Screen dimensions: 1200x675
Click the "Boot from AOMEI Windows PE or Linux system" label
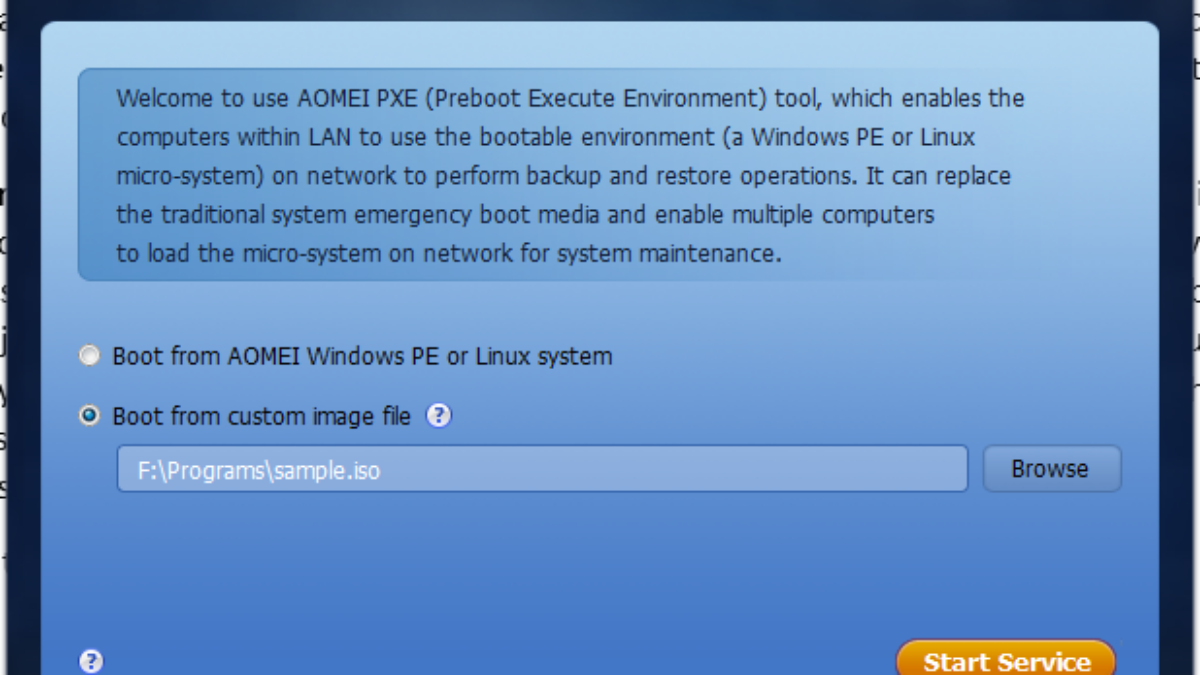(362, 356)
